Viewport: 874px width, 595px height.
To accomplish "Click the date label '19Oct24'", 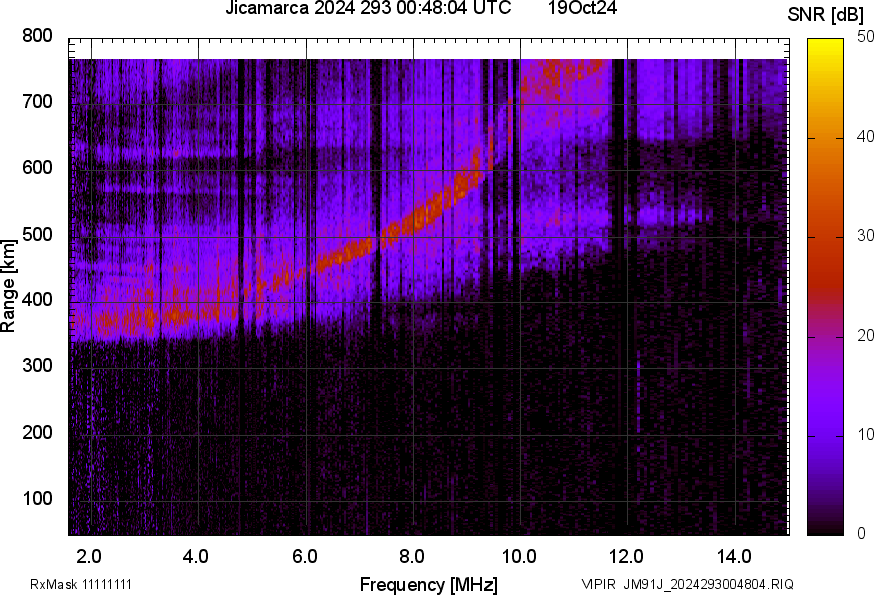I will [x=582, y=8].
